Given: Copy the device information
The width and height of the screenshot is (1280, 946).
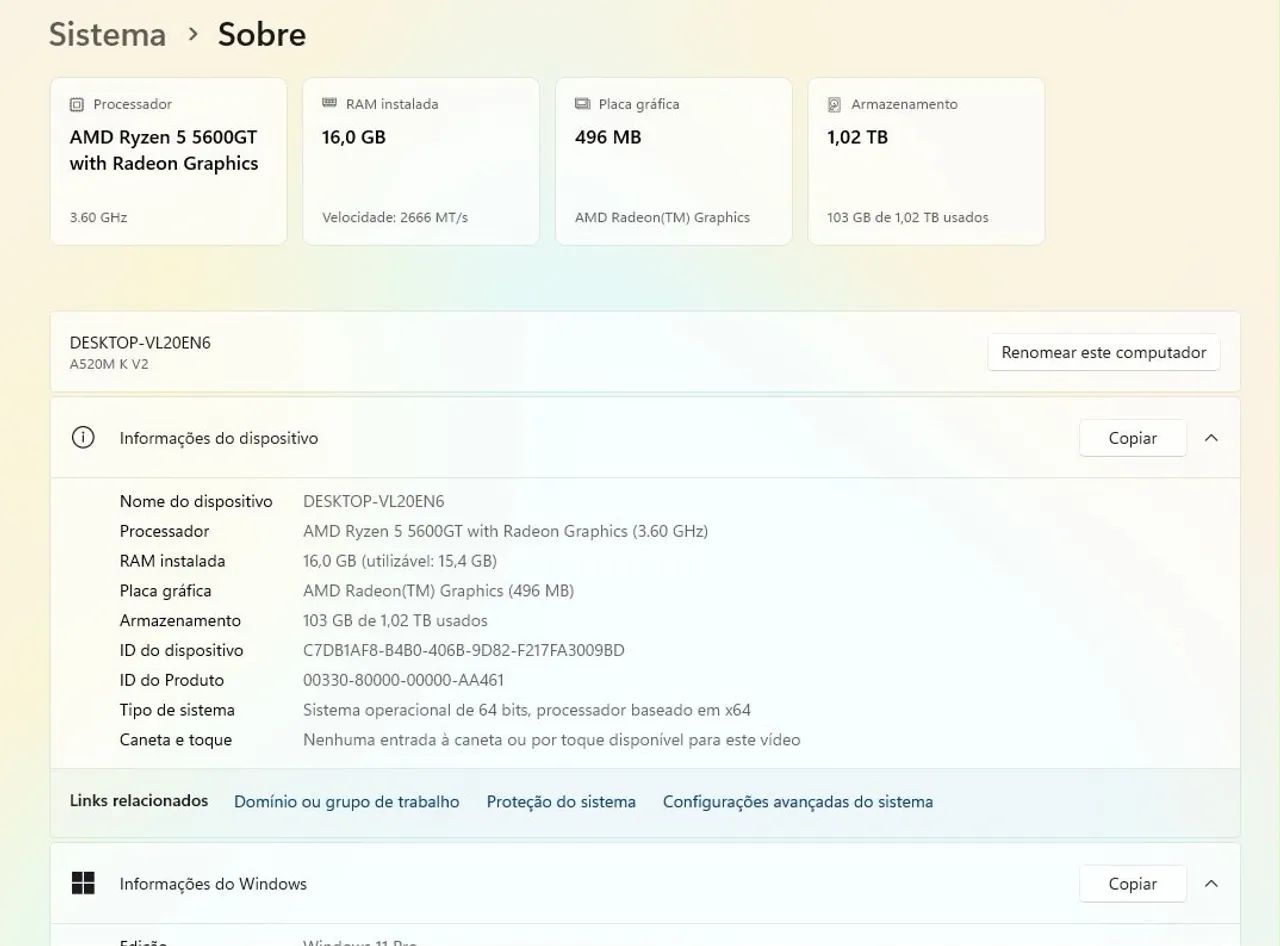Looking at the screenshot, I should 1133,438.
